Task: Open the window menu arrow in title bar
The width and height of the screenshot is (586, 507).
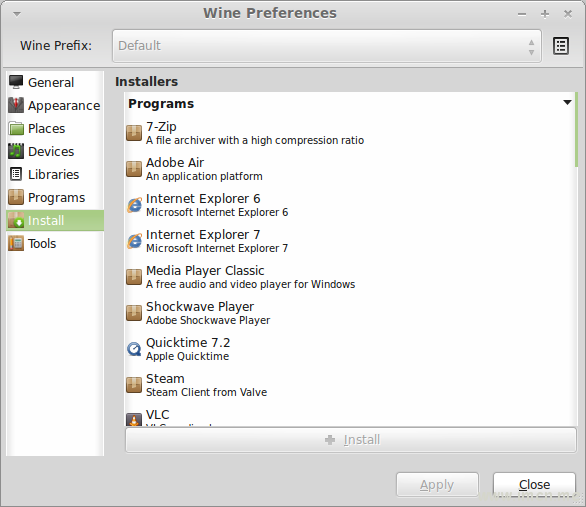Action: (x=17, y=14)
